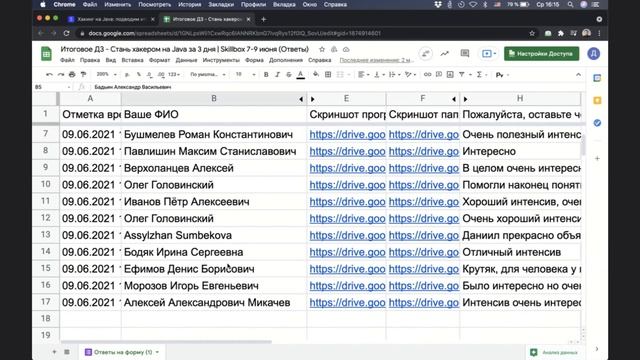
Task: Insert a comment from the toolbar
Action: pyautogui.click(x=439, y=75)
